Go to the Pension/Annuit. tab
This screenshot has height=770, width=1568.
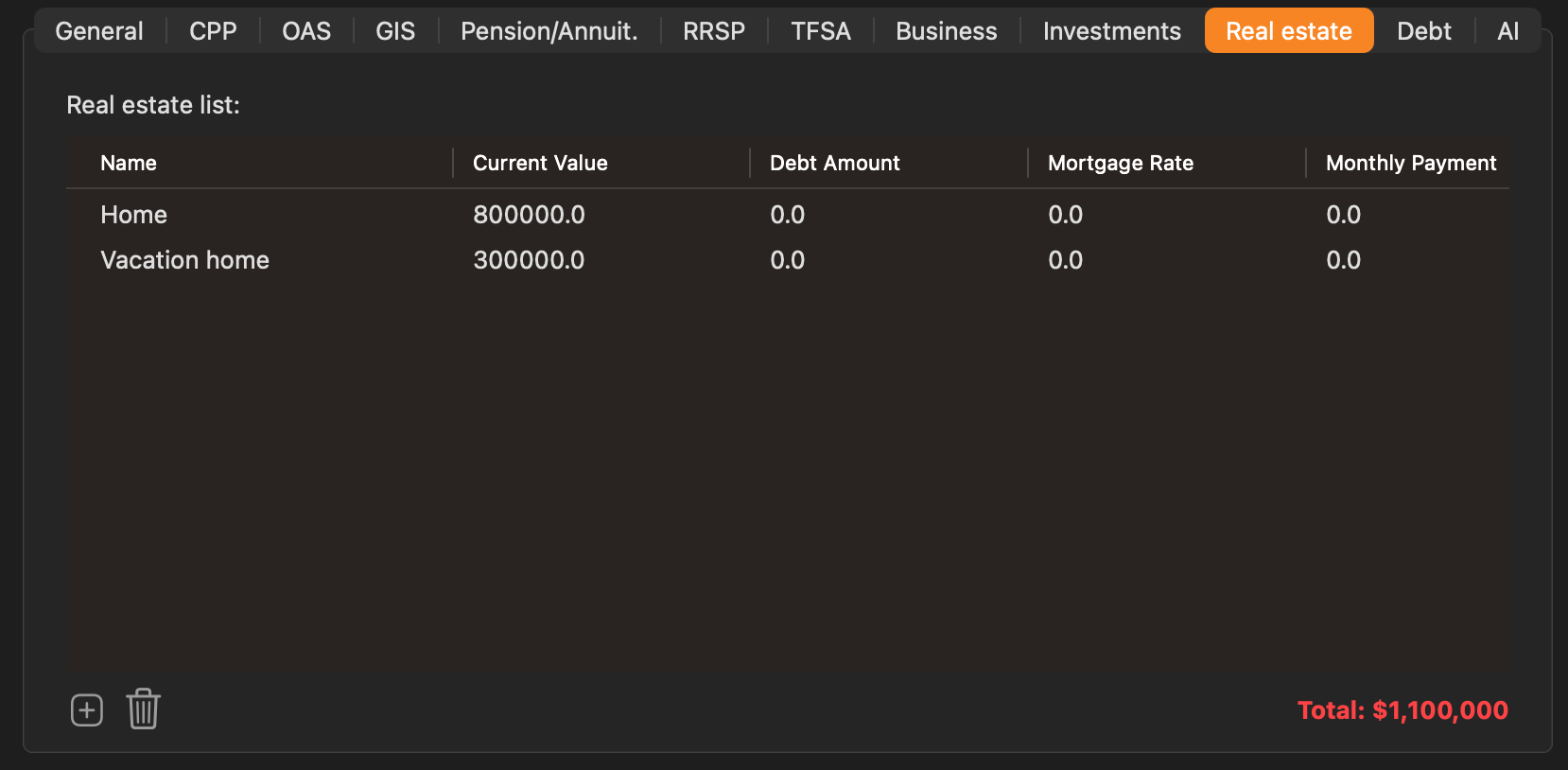point(549,31)
